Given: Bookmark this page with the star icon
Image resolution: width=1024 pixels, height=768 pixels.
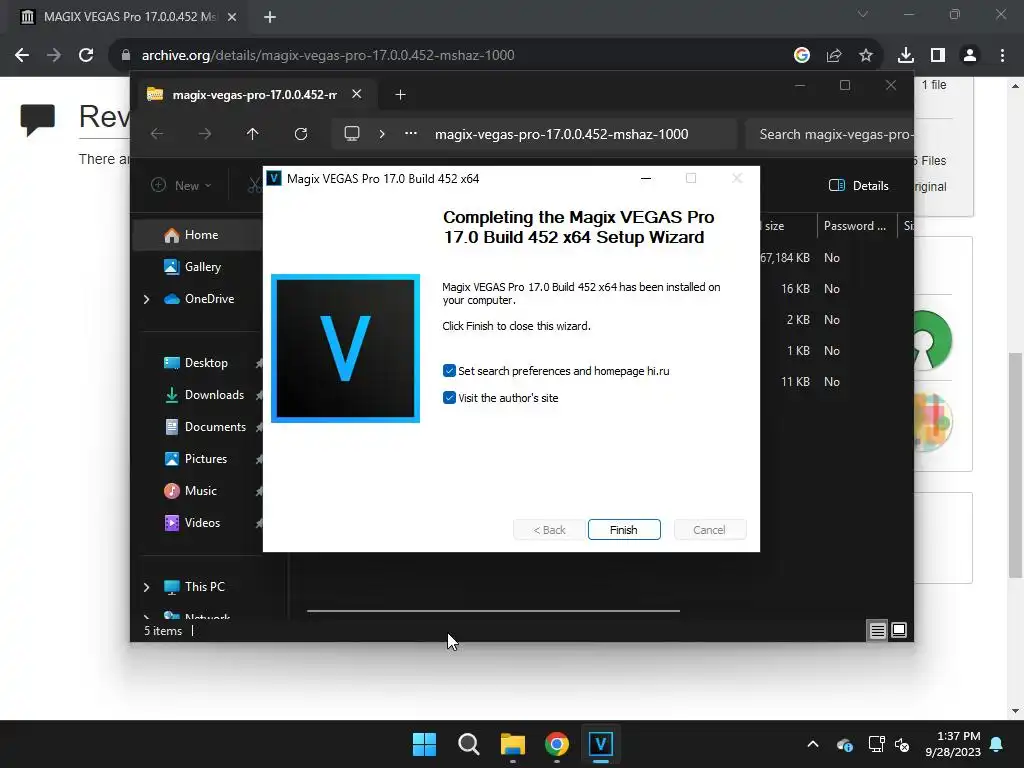Looking at the screenshot, I should tap(866, 55).
